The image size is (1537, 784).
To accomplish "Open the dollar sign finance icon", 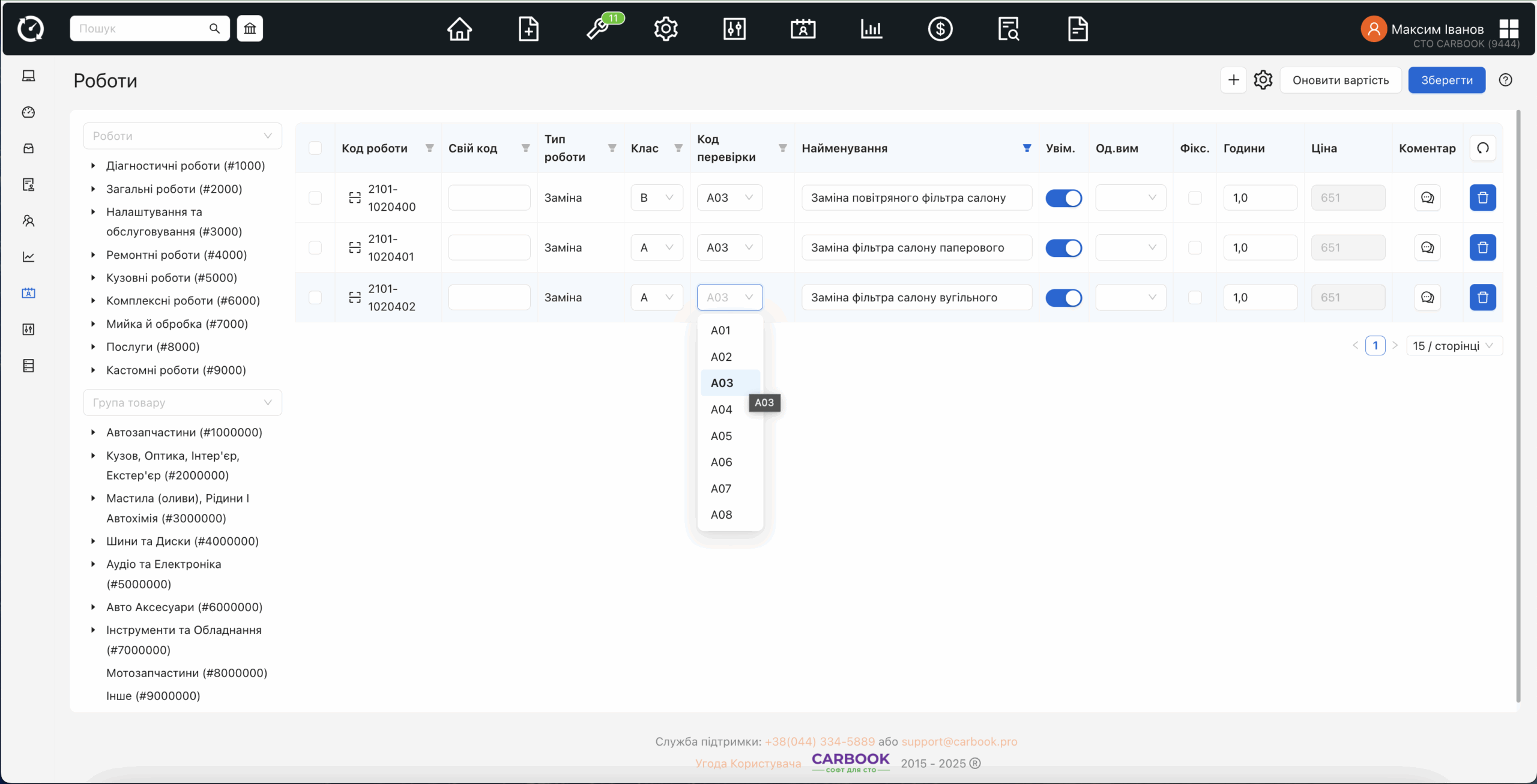I will coord(940,28).
